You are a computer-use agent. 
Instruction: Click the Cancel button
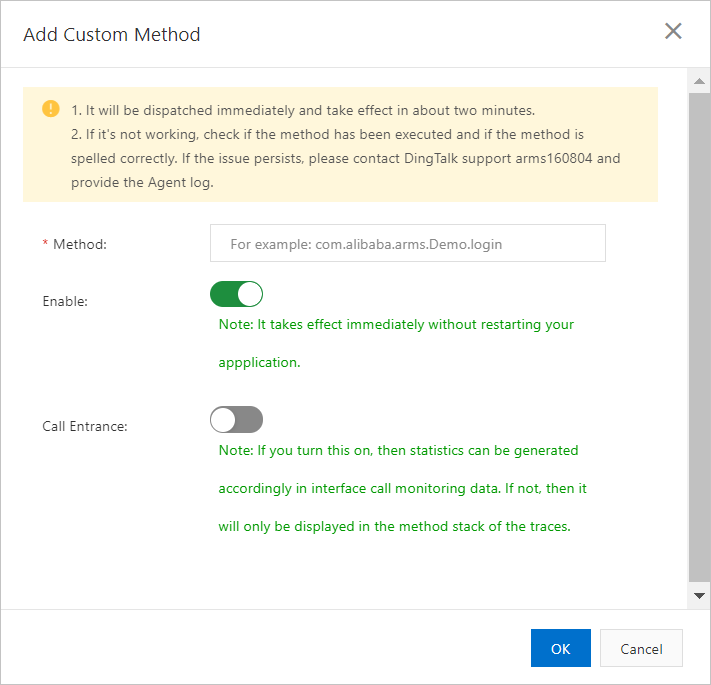pos(641,648)
